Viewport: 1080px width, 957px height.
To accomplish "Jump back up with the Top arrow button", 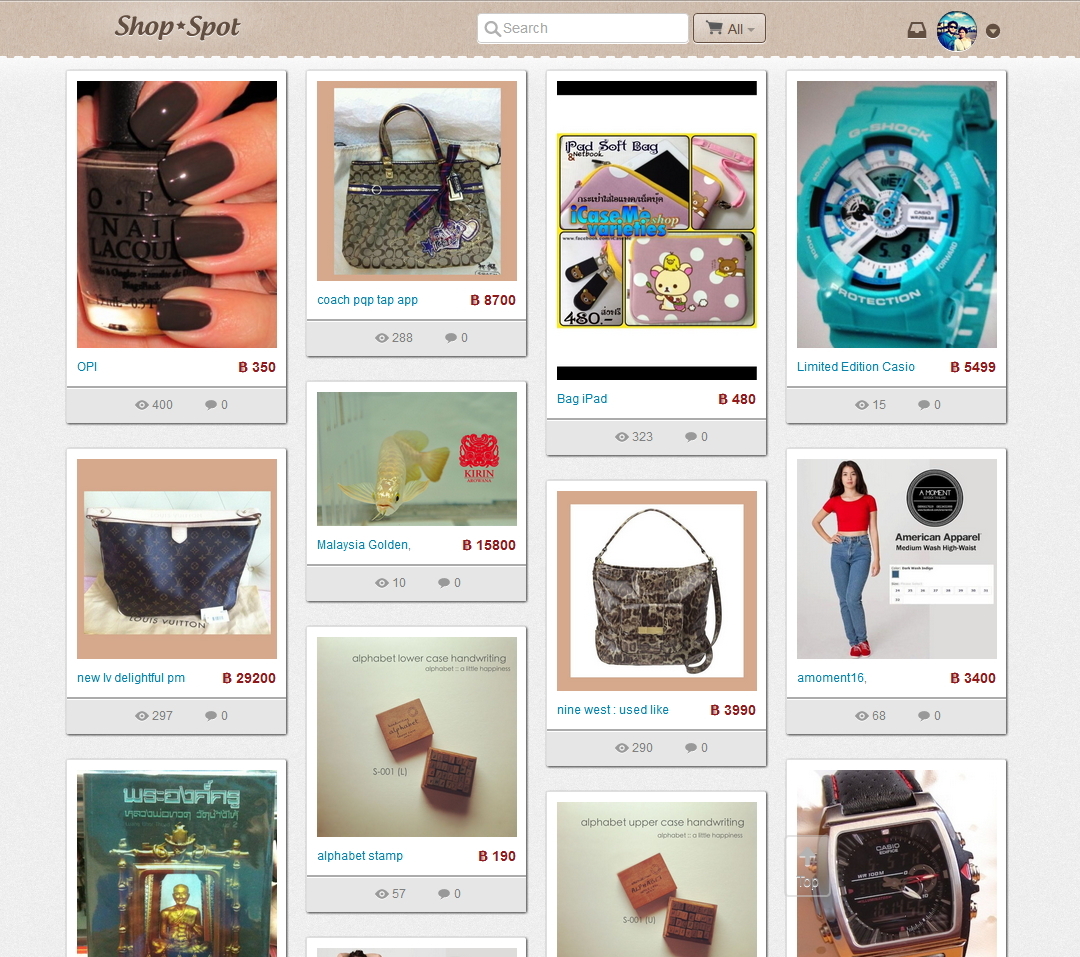I will click(x=807, y=867).
